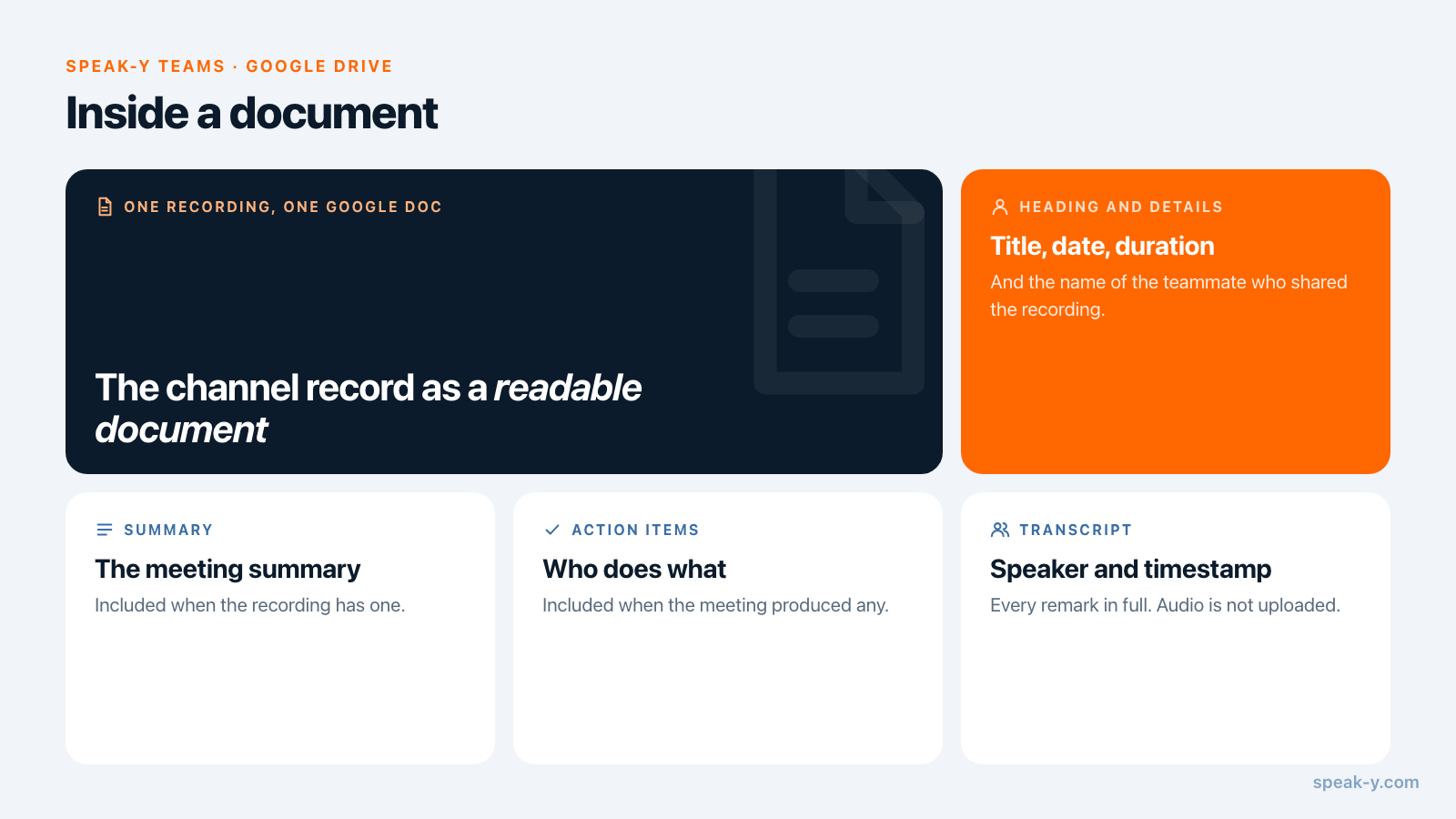Click the 'Who does what' heading
This screenshot has height=819, width=1456.
634,570
